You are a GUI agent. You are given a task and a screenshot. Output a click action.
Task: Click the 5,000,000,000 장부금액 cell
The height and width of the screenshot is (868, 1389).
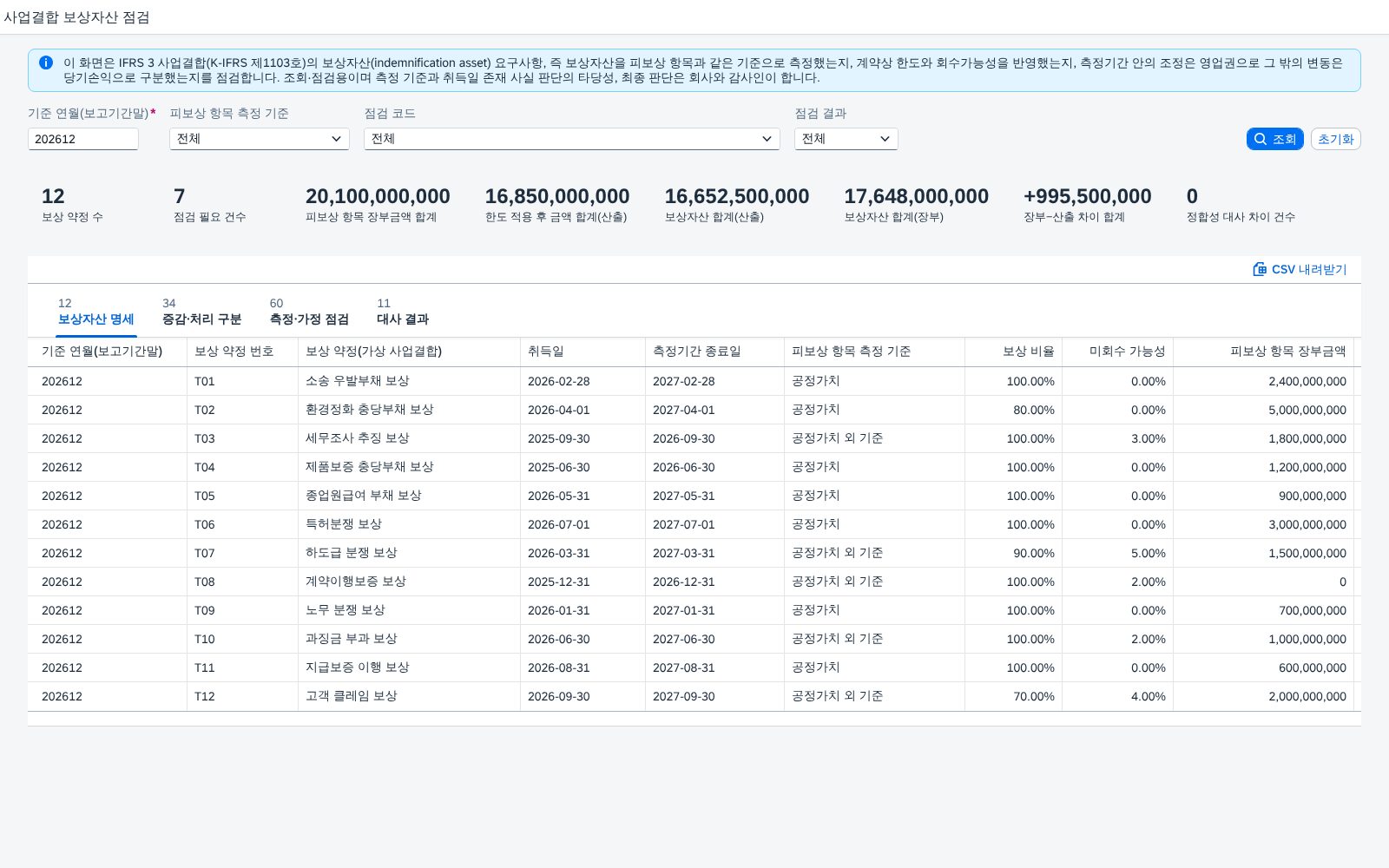click(x=1264, y=410)
